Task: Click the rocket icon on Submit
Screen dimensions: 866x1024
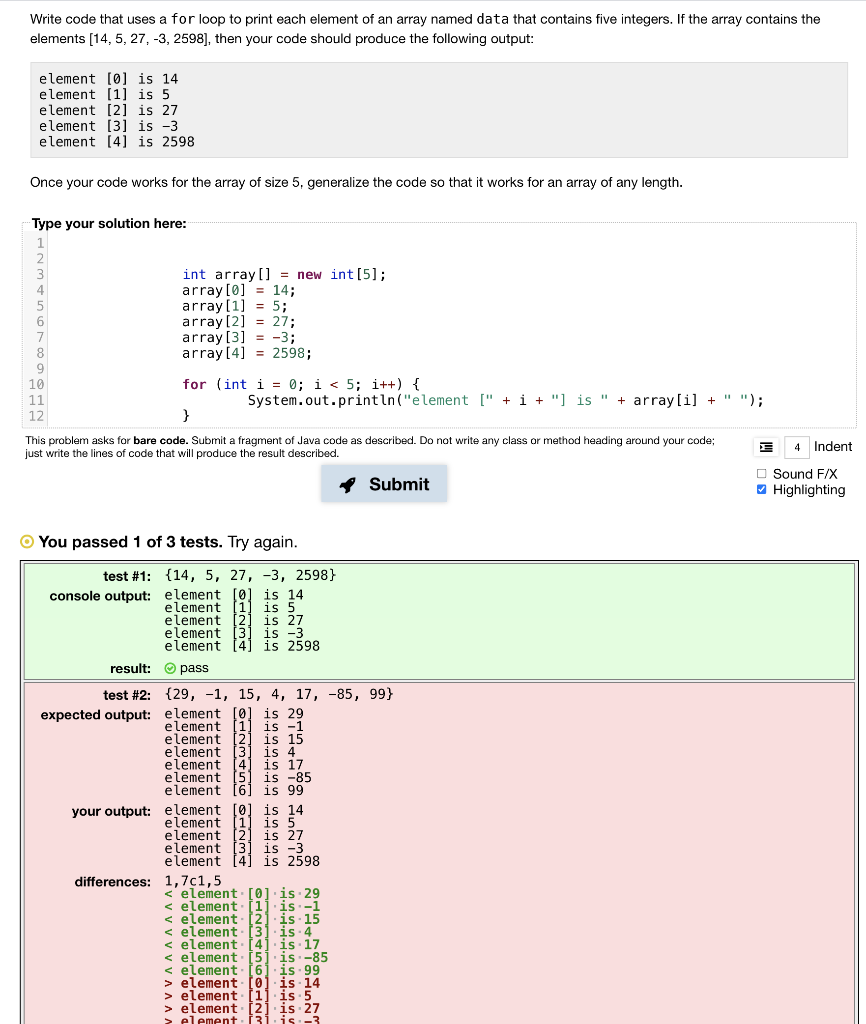Action: click(x=347, y=485)
